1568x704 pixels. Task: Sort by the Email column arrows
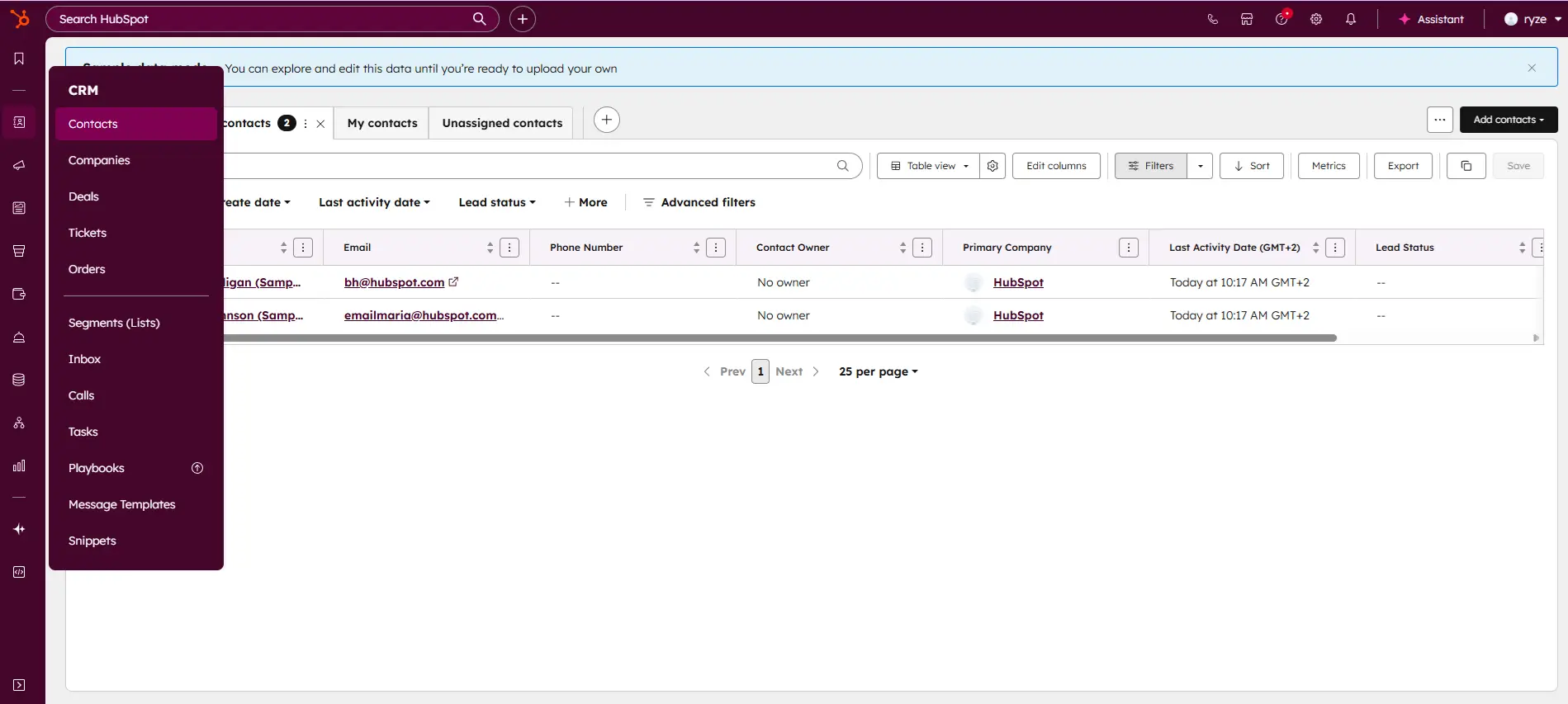pyautogui.click(x=490, y=248)
